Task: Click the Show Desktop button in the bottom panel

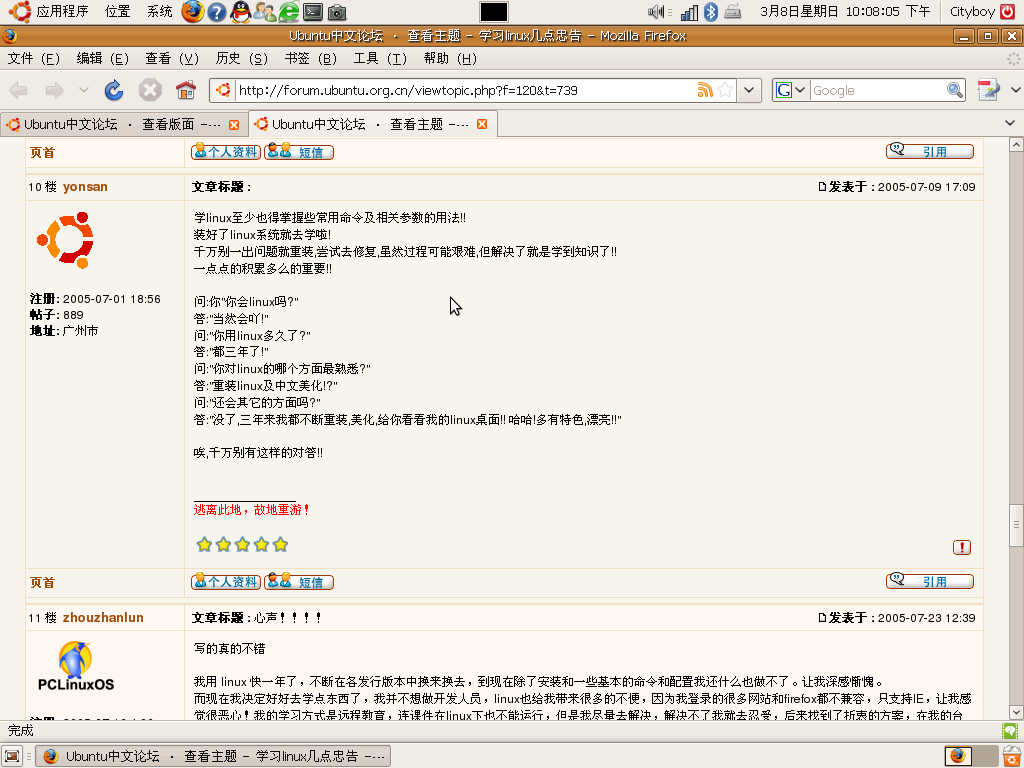Action: (12, 756)
